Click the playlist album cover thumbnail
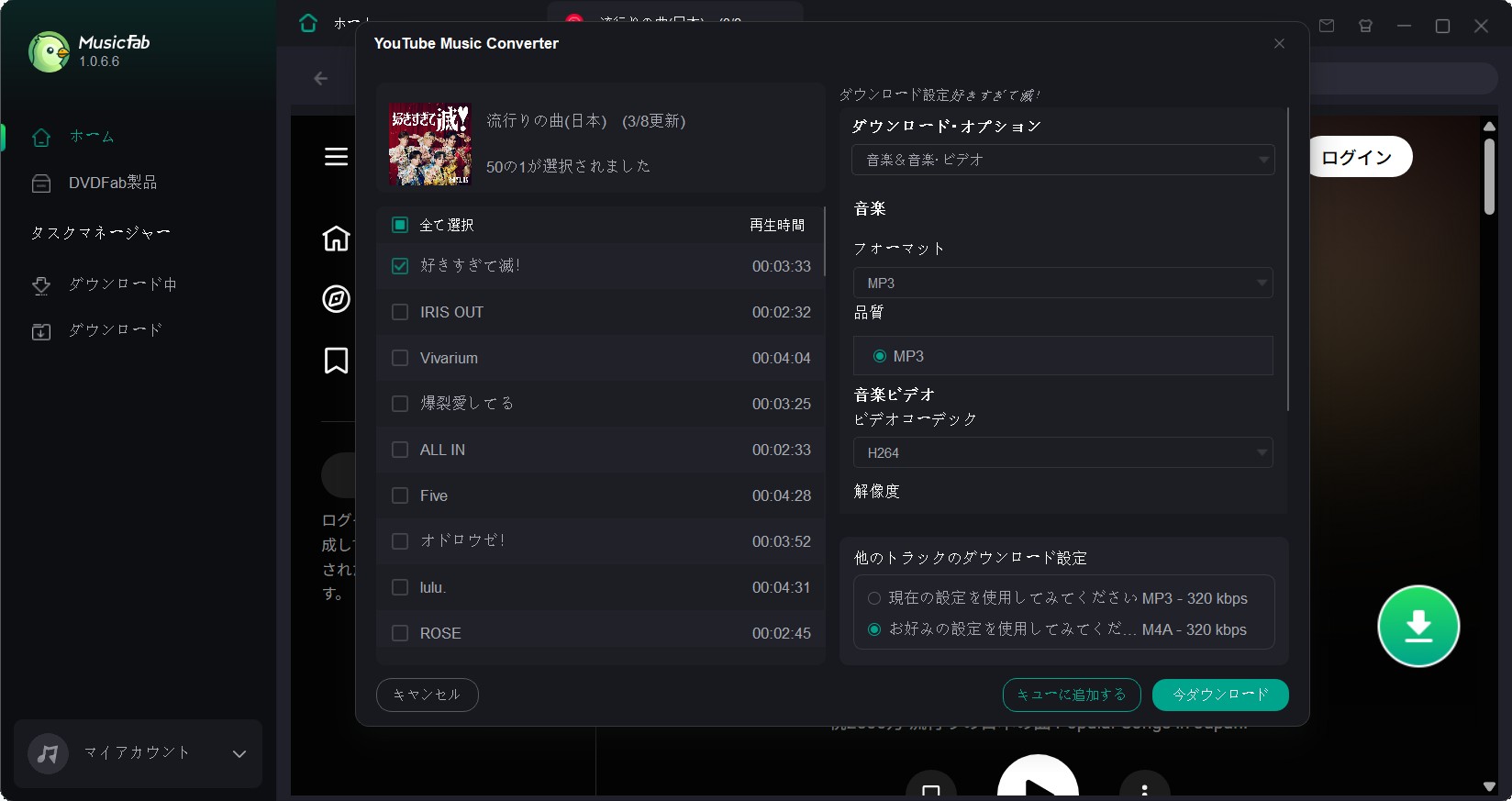1512x801 pixels. coord(429,144)
